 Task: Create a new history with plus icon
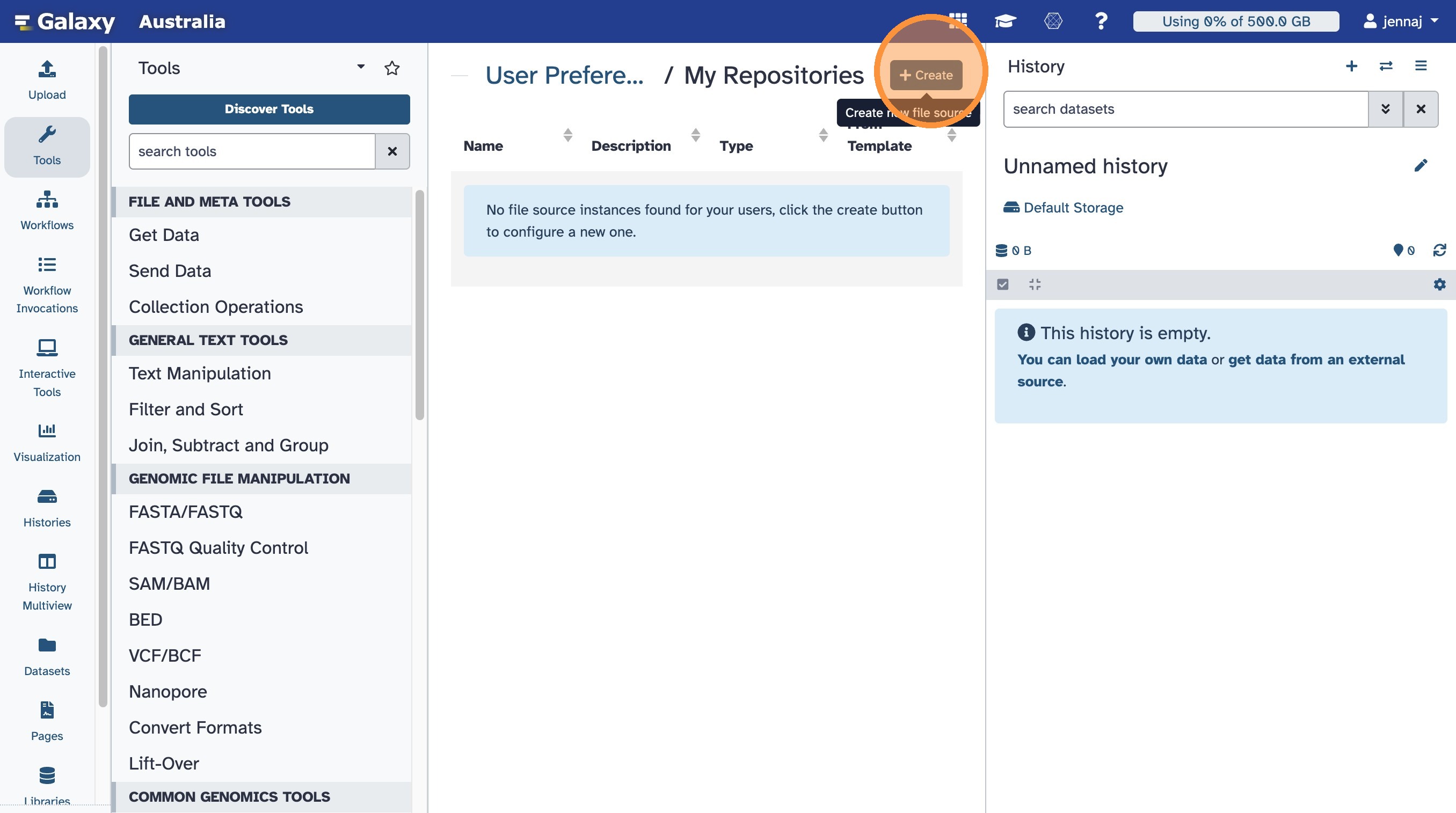coord(1351,66)
